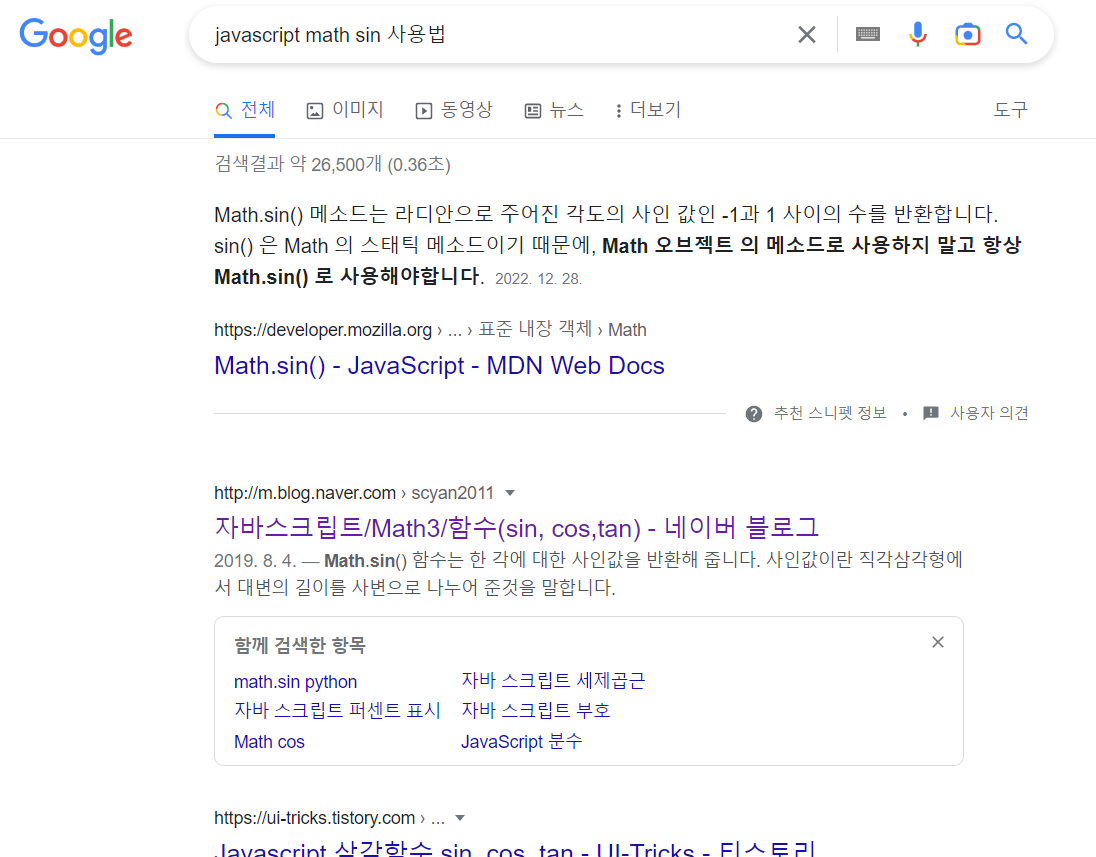1096x857 pixels.
Task: Clear the search query with X
Action: (807, 34)
